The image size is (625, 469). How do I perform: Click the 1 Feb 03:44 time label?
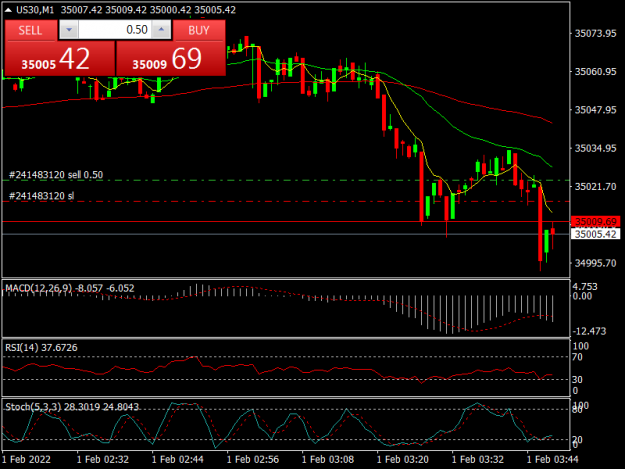pos(552,459)
